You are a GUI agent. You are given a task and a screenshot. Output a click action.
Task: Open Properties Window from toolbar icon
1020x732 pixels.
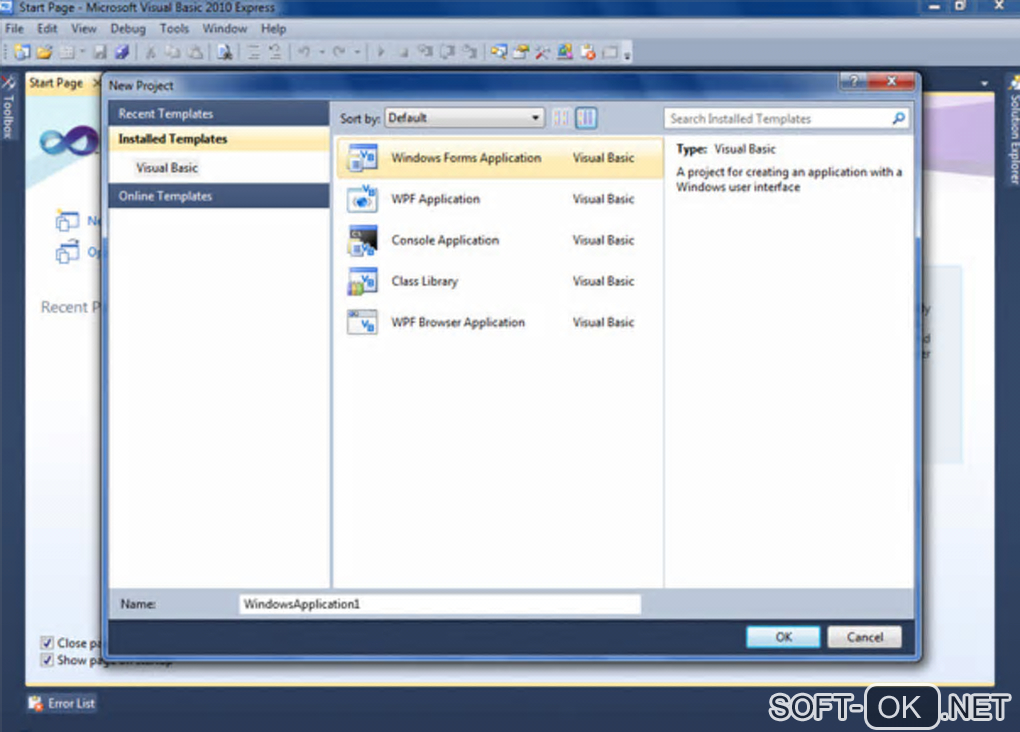pyautogui.click(x=520, y=52)
